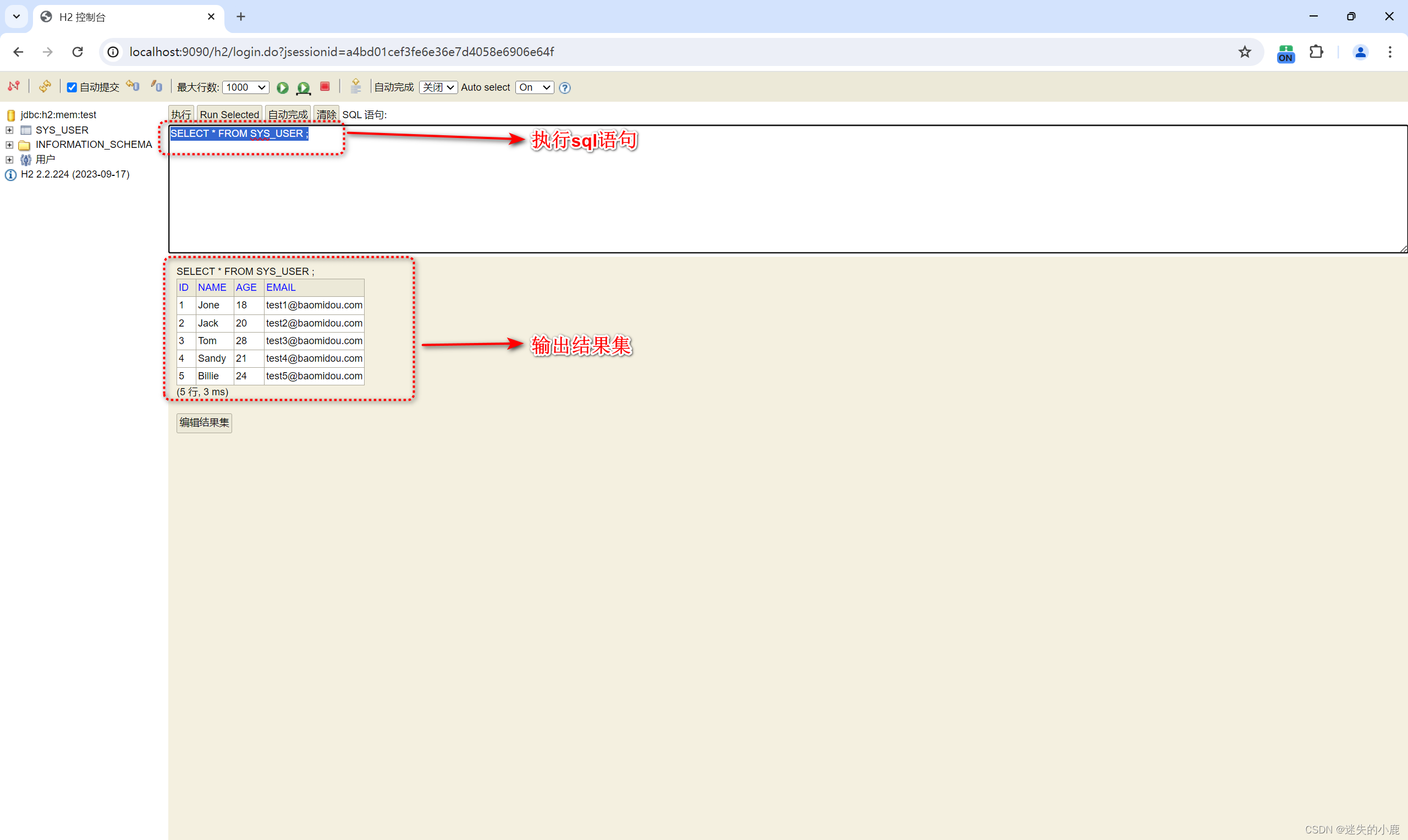The height and width of the screenshot is (840, 1408).
Task: Click the cell containing Sandy
Action: (215, 358)
